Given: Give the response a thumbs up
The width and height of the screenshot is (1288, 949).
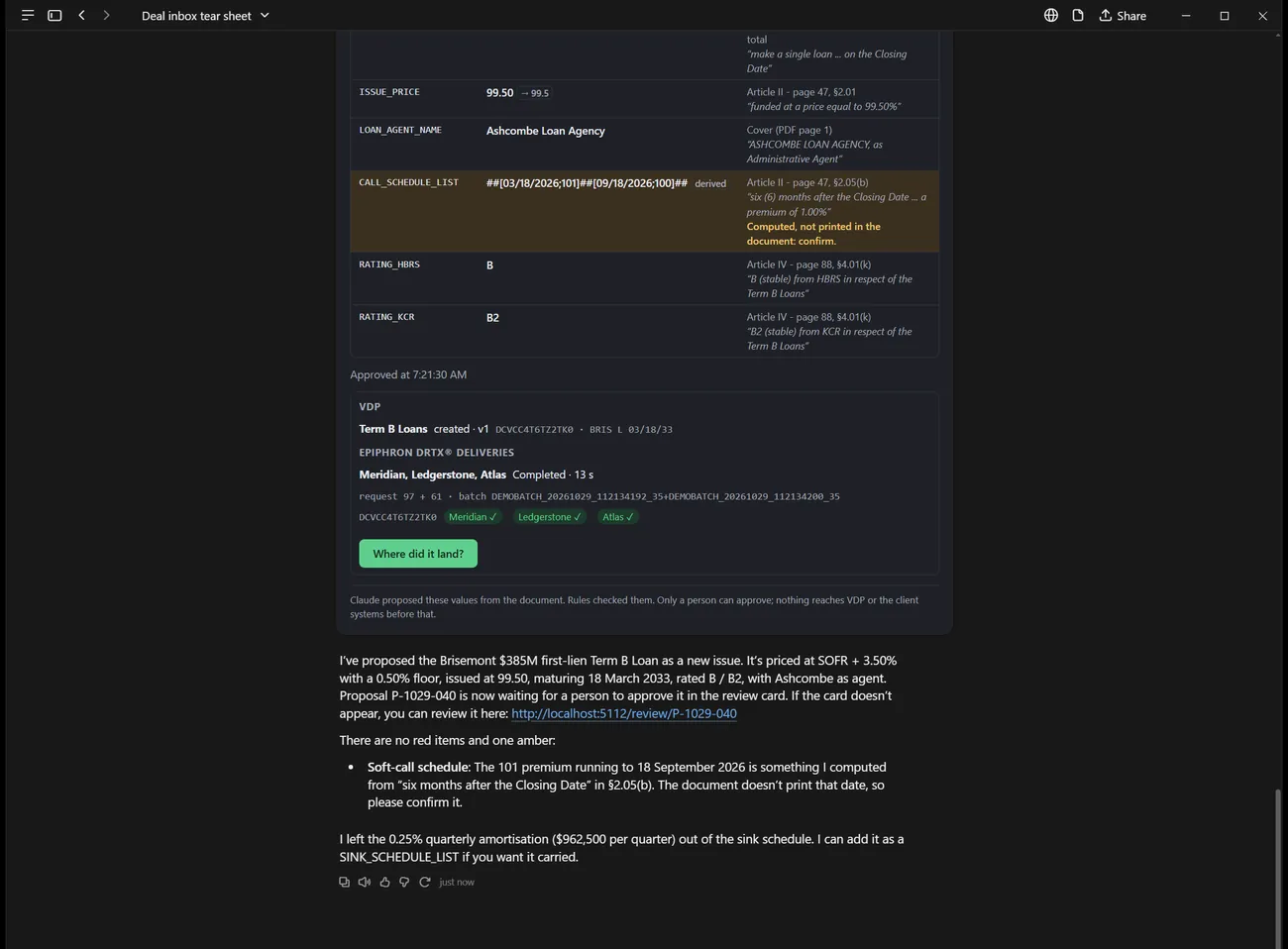Looking at the screenshot, I should tap(384, 882).
